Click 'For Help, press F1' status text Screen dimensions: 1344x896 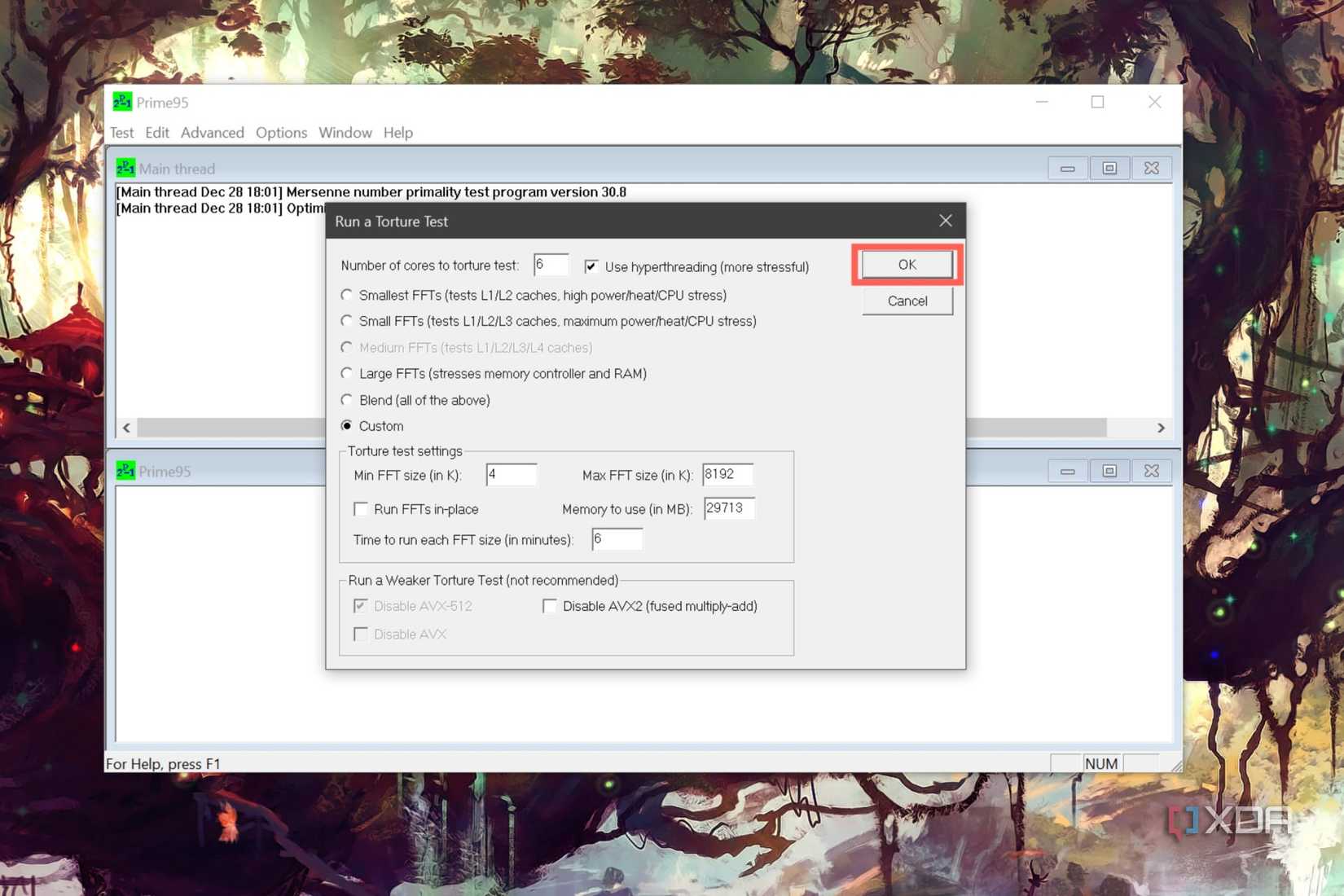pos(163,764)
